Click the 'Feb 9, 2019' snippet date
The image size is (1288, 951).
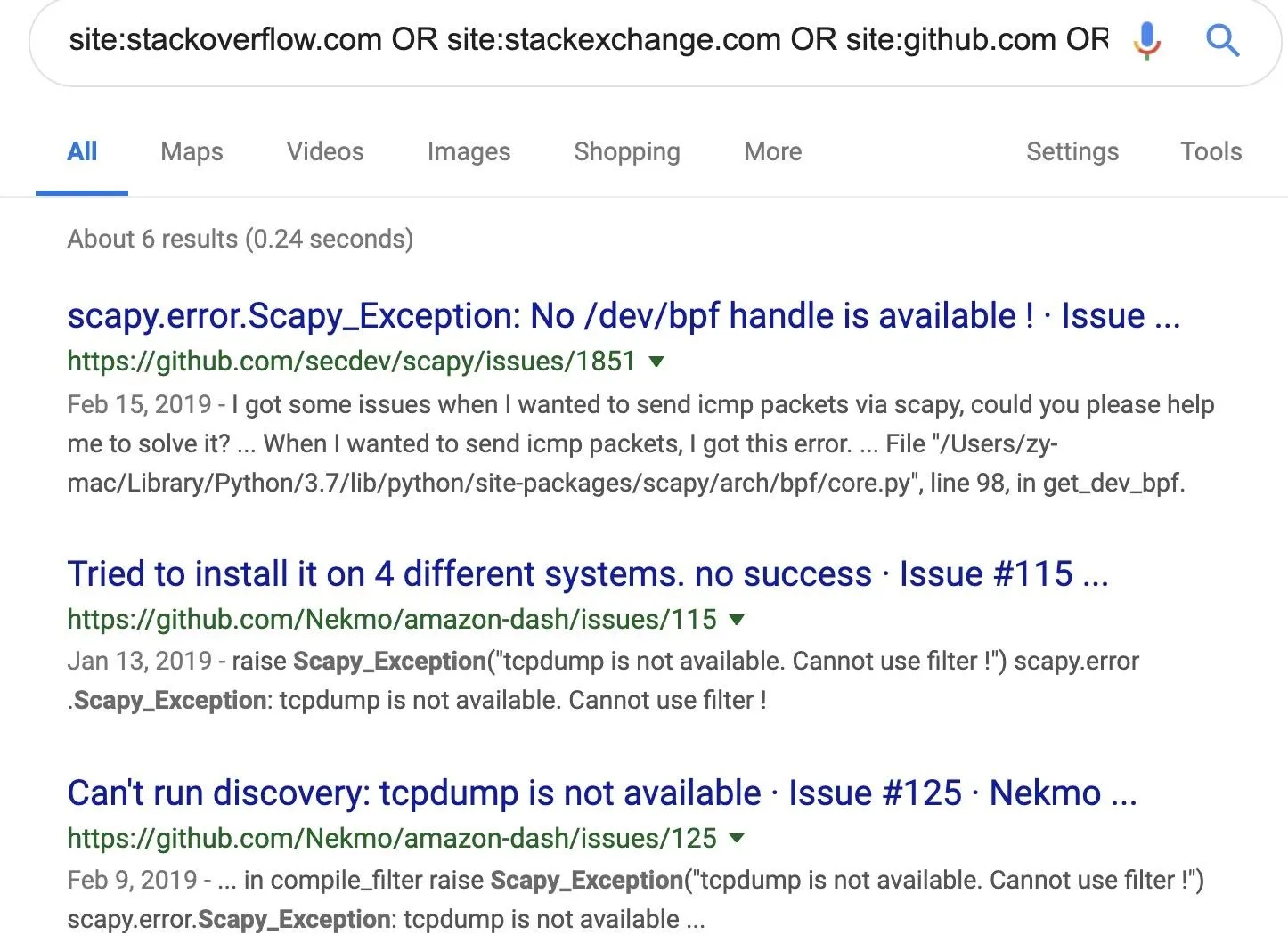[x=132, y=880]
